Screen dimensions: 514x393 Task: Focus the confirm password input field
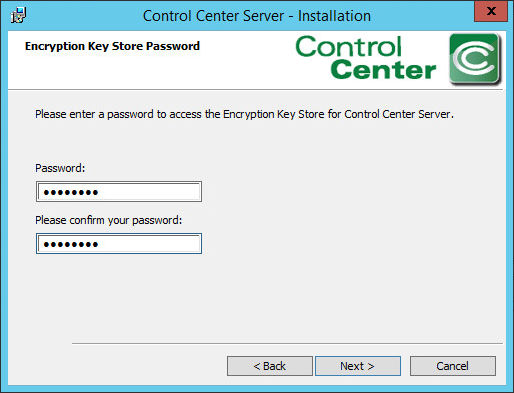(119, 244)
